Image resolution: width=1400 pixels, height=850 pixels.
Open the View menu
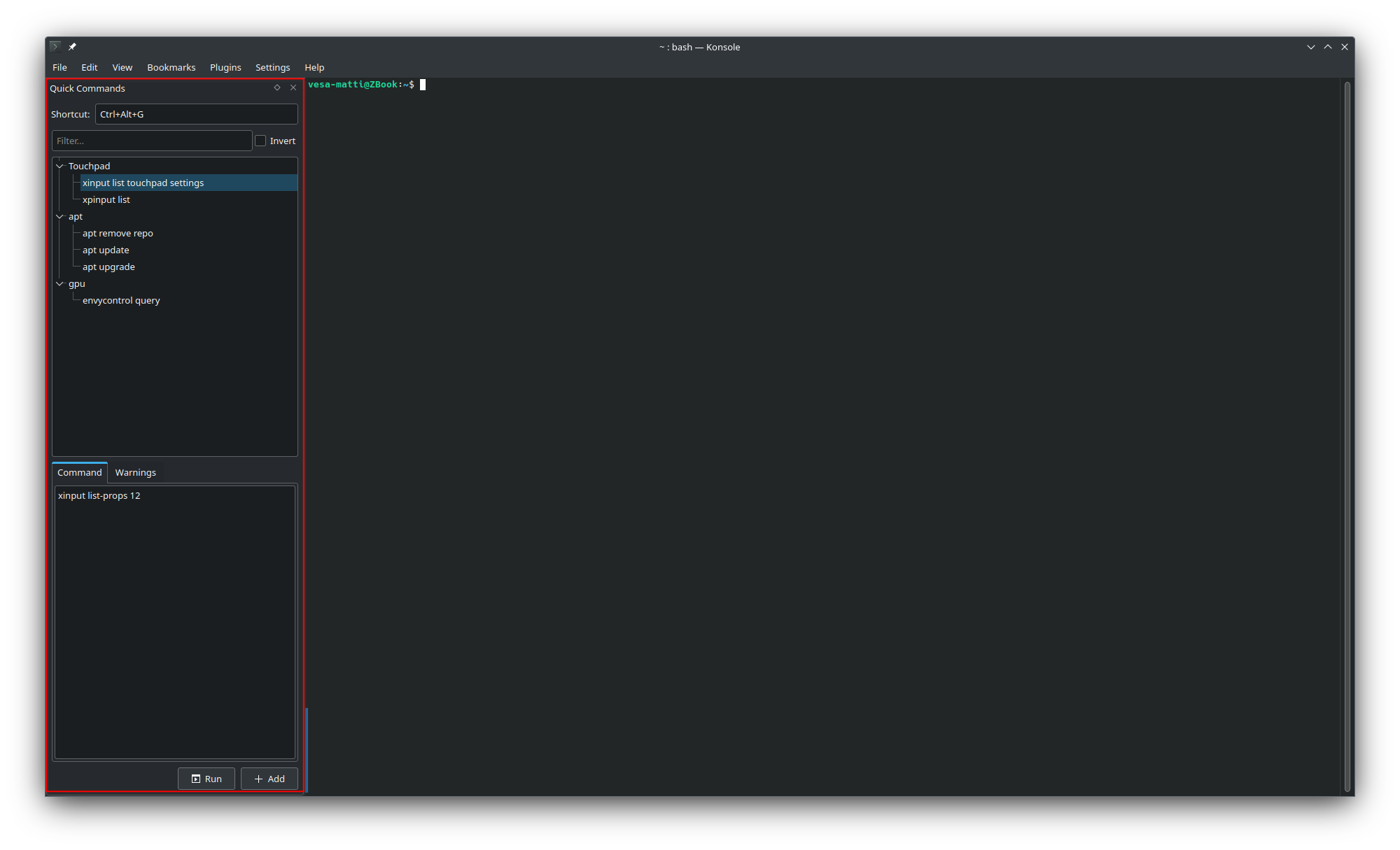(122, 67)
